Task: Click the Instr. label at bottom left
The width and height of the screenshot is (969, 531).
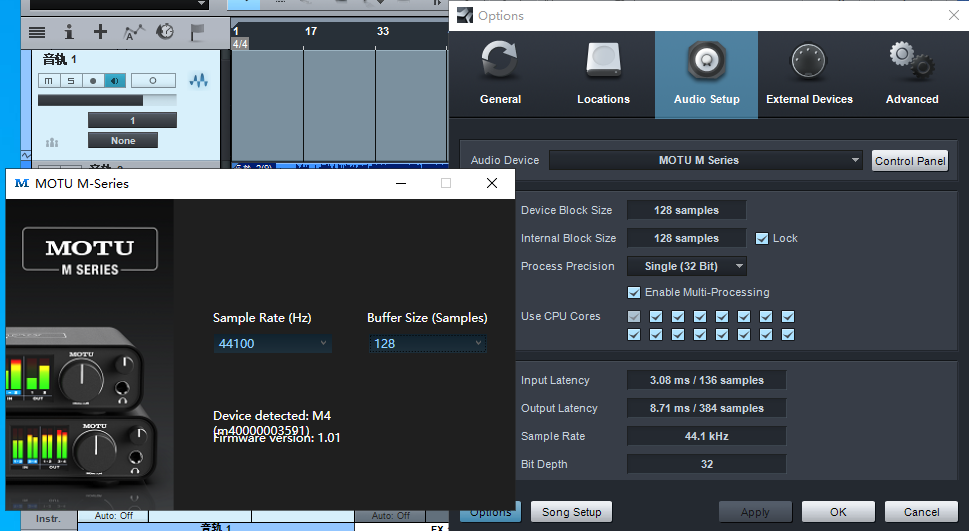Action: click(x=48, y=519)
